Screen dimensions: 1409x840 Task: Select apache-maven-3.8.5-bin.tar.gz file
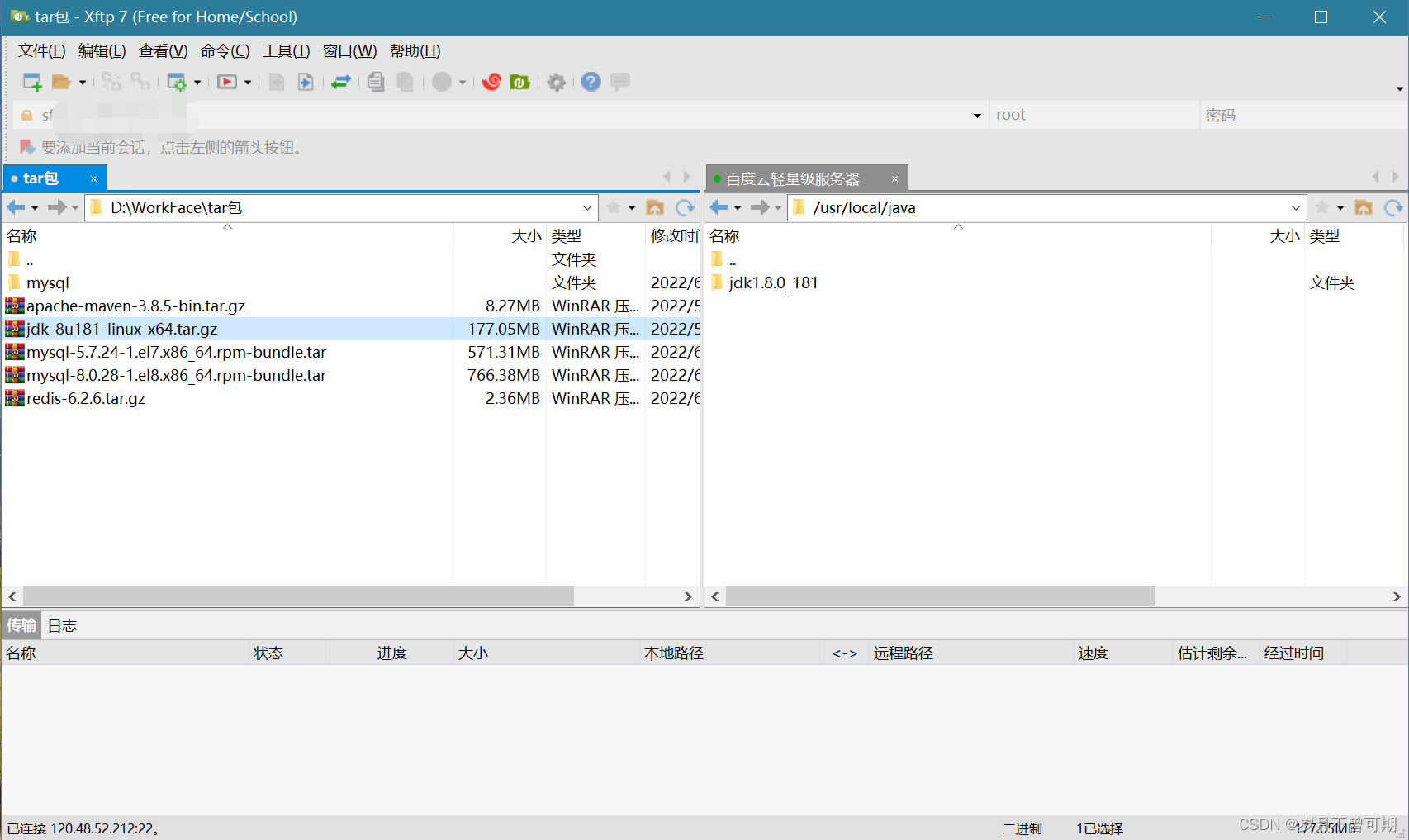point(136,306)
